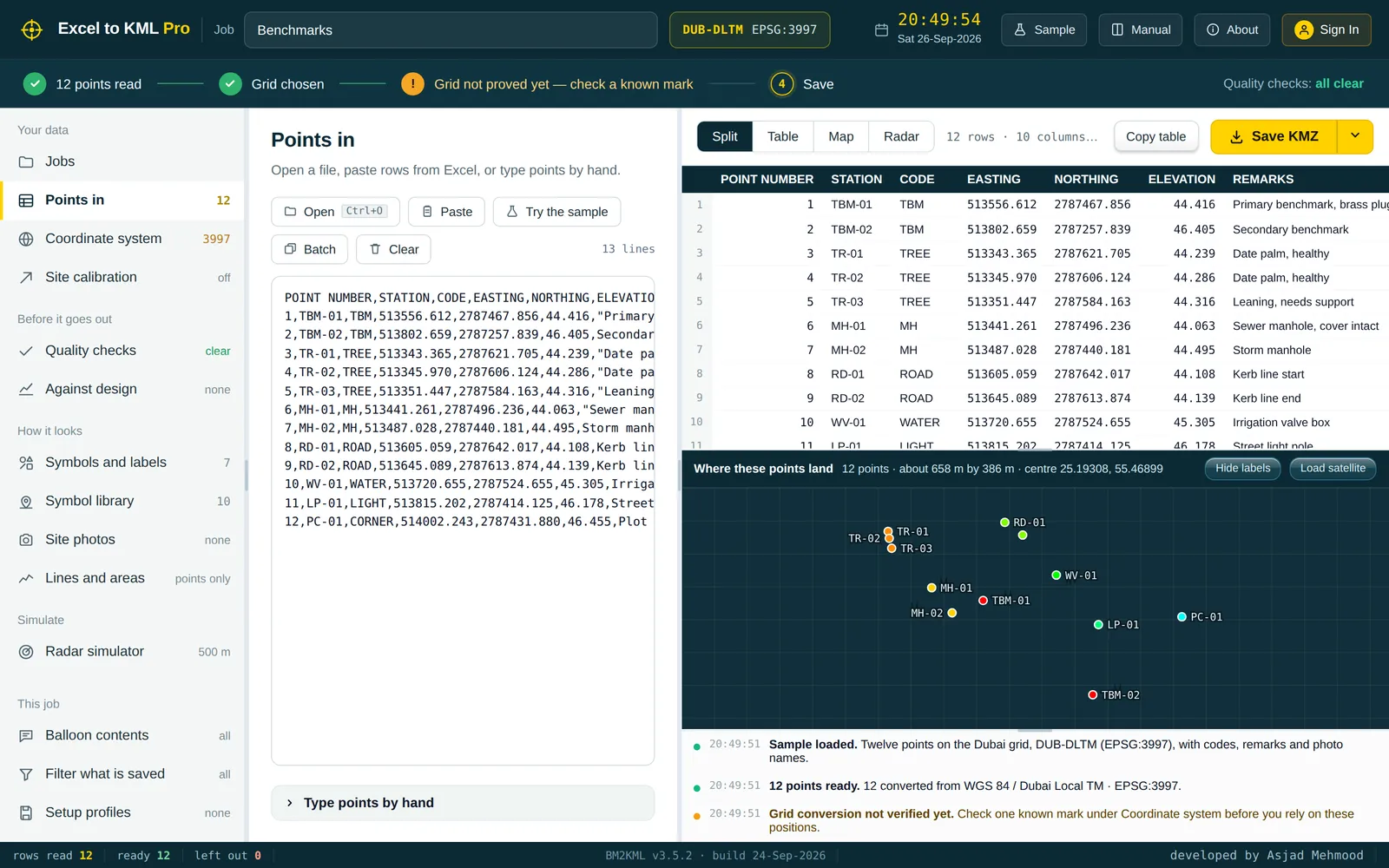The height and width of the screenshot is (868, 1389).
Task: Click Hide labels on the map
Action: 1242,469
